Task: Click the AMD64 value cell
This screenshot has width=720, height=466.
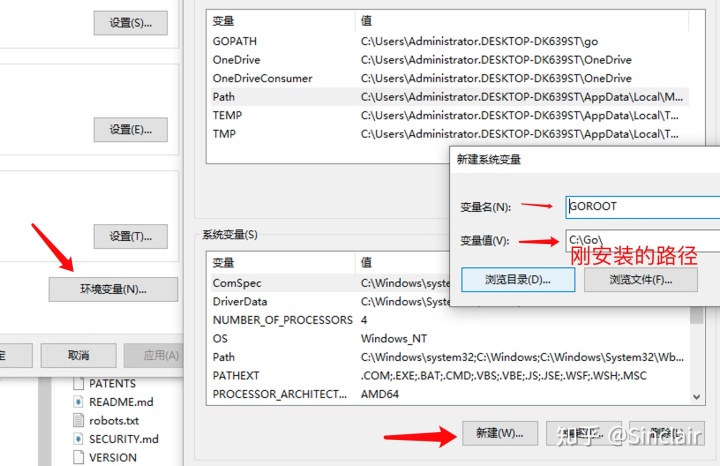Action: click(x=380, y=394)
